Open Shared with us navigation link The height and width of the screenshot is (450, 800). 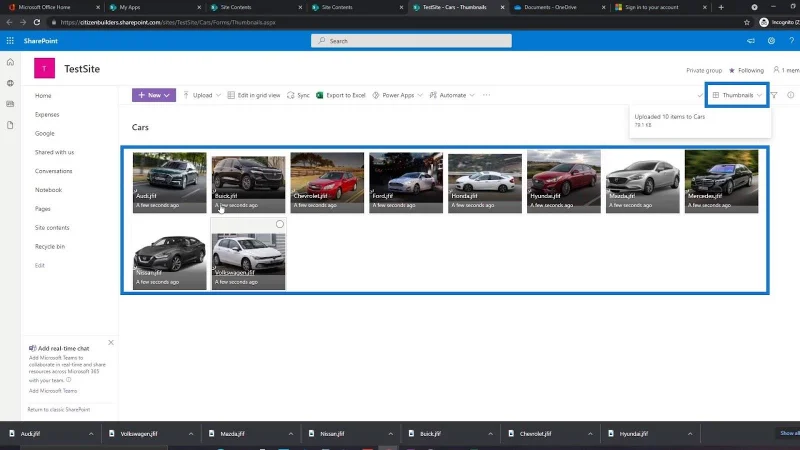pyautogui.click(x=54, y=152)
